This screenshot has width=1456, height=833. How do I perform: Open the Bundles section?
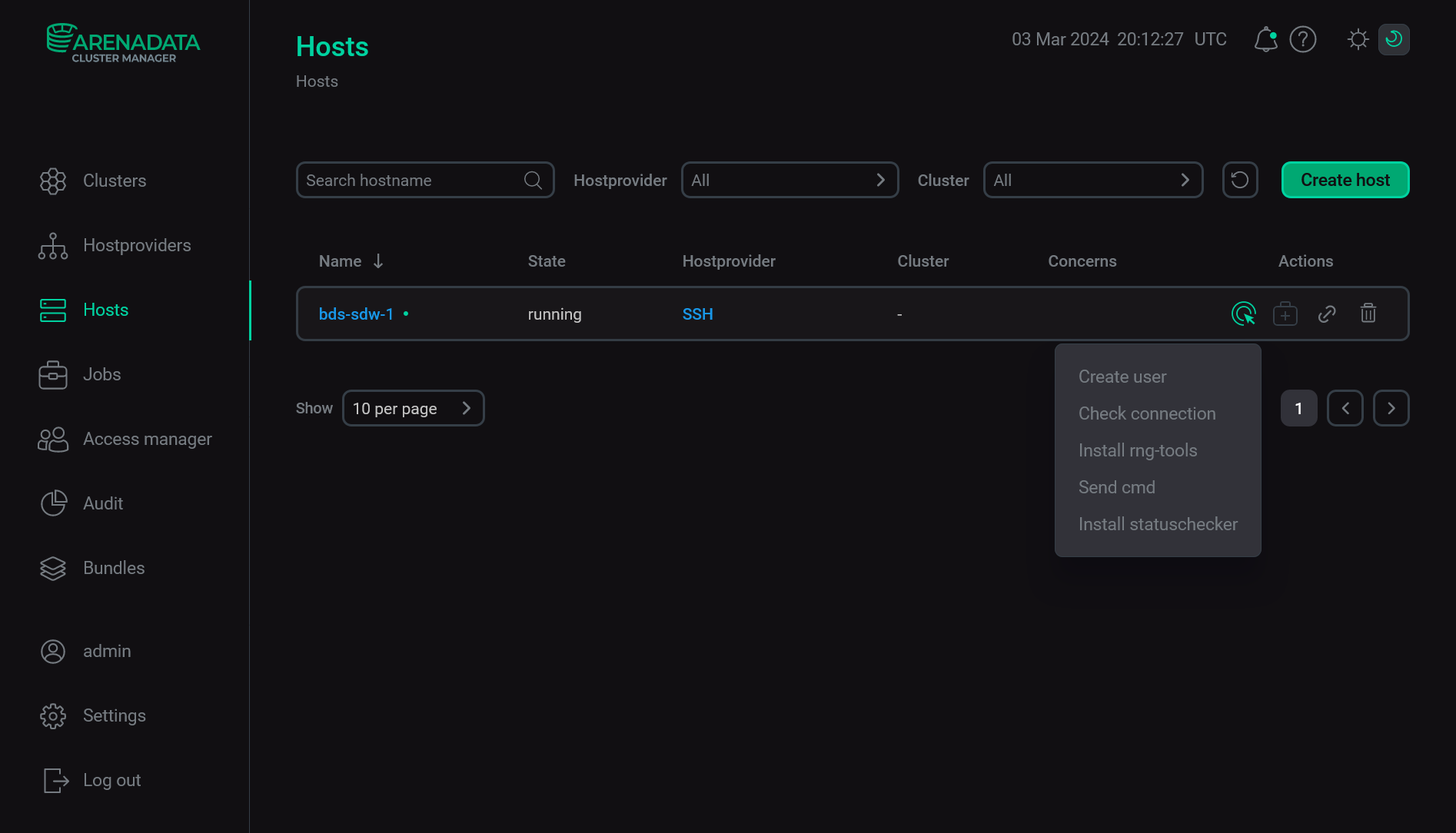pyautogui.click(x=113, y=568)
